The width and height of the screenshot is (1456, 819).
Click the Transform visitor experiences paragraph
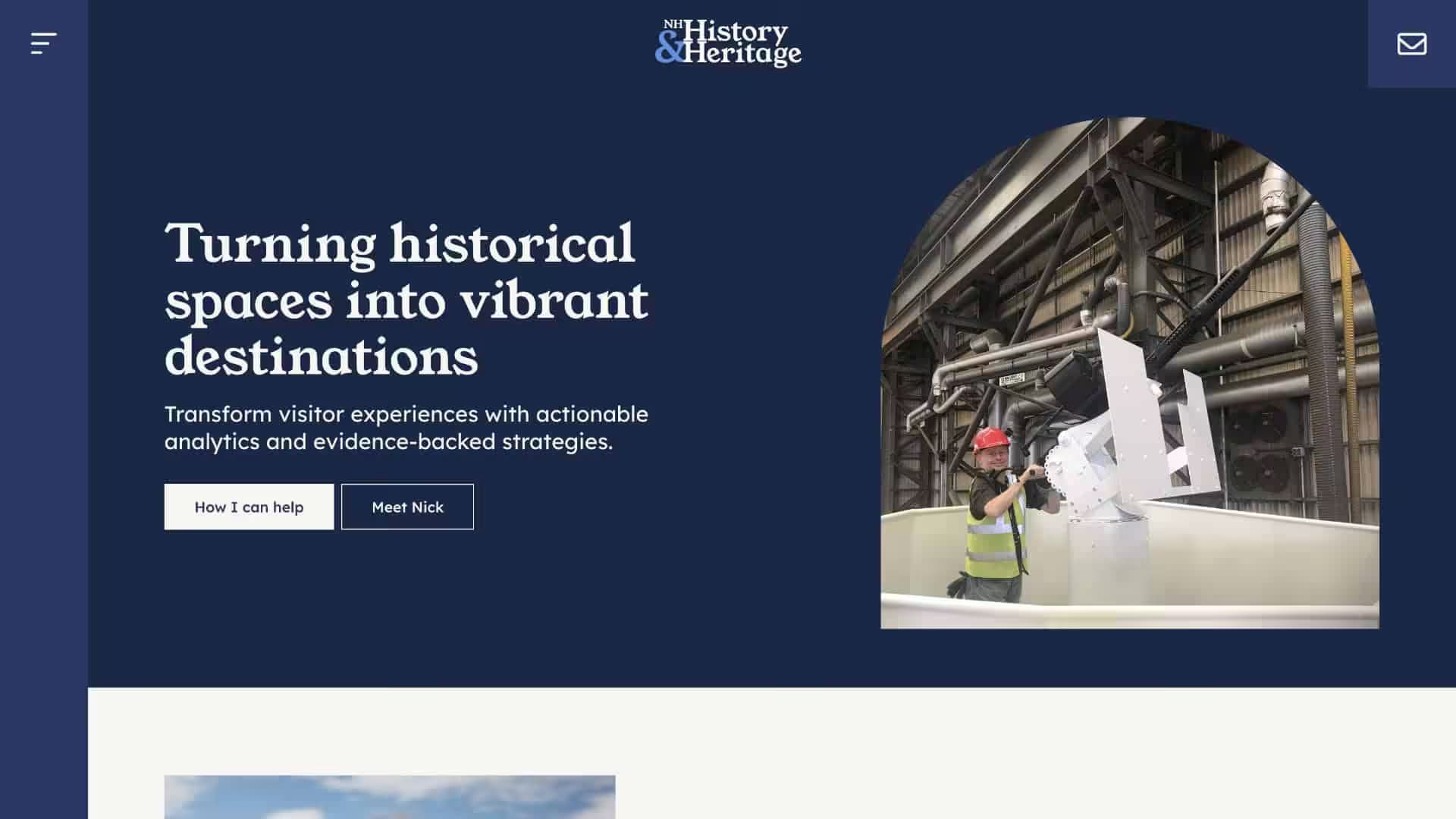(x=406, y=428)
